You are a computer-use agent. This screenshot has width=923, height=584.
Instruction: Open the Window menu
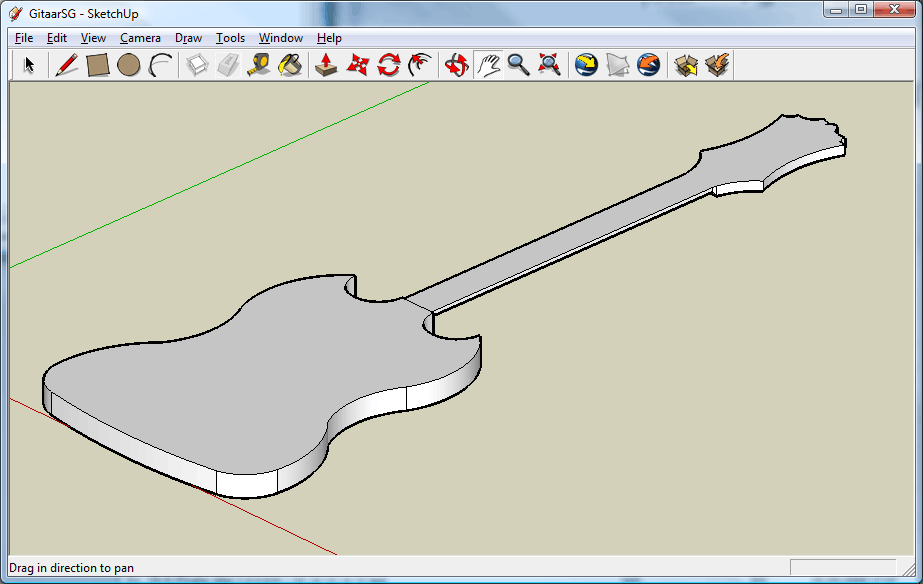pyautogui.click(x=281, y=38)
